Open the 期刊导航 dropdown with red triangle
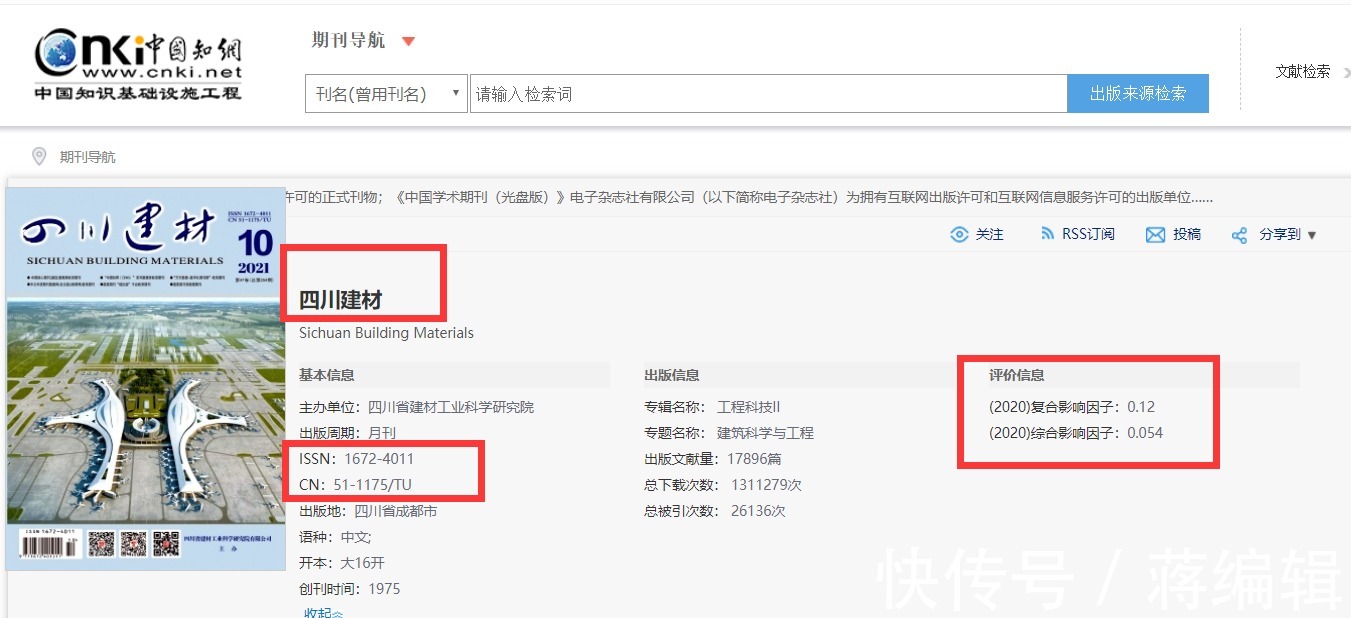 pyautogui.click(x=407, y=41)
